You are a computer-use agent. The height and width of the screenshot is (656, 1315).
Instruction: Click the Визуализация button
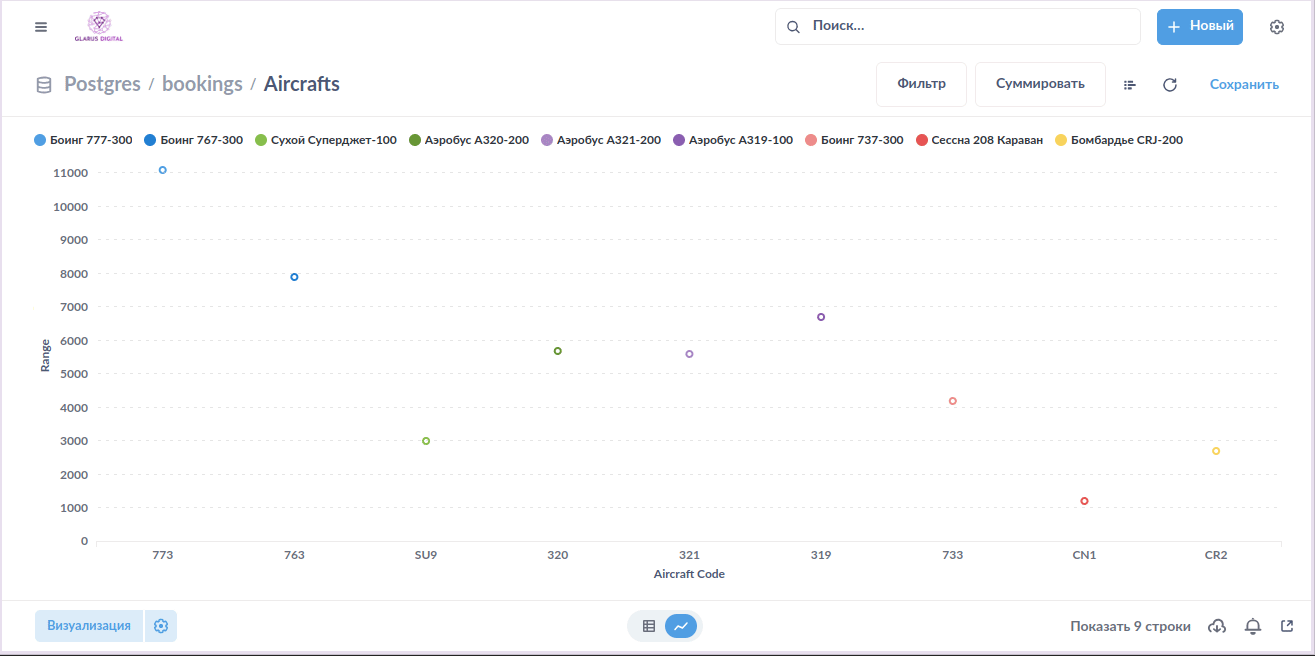(x=89, y=626)
